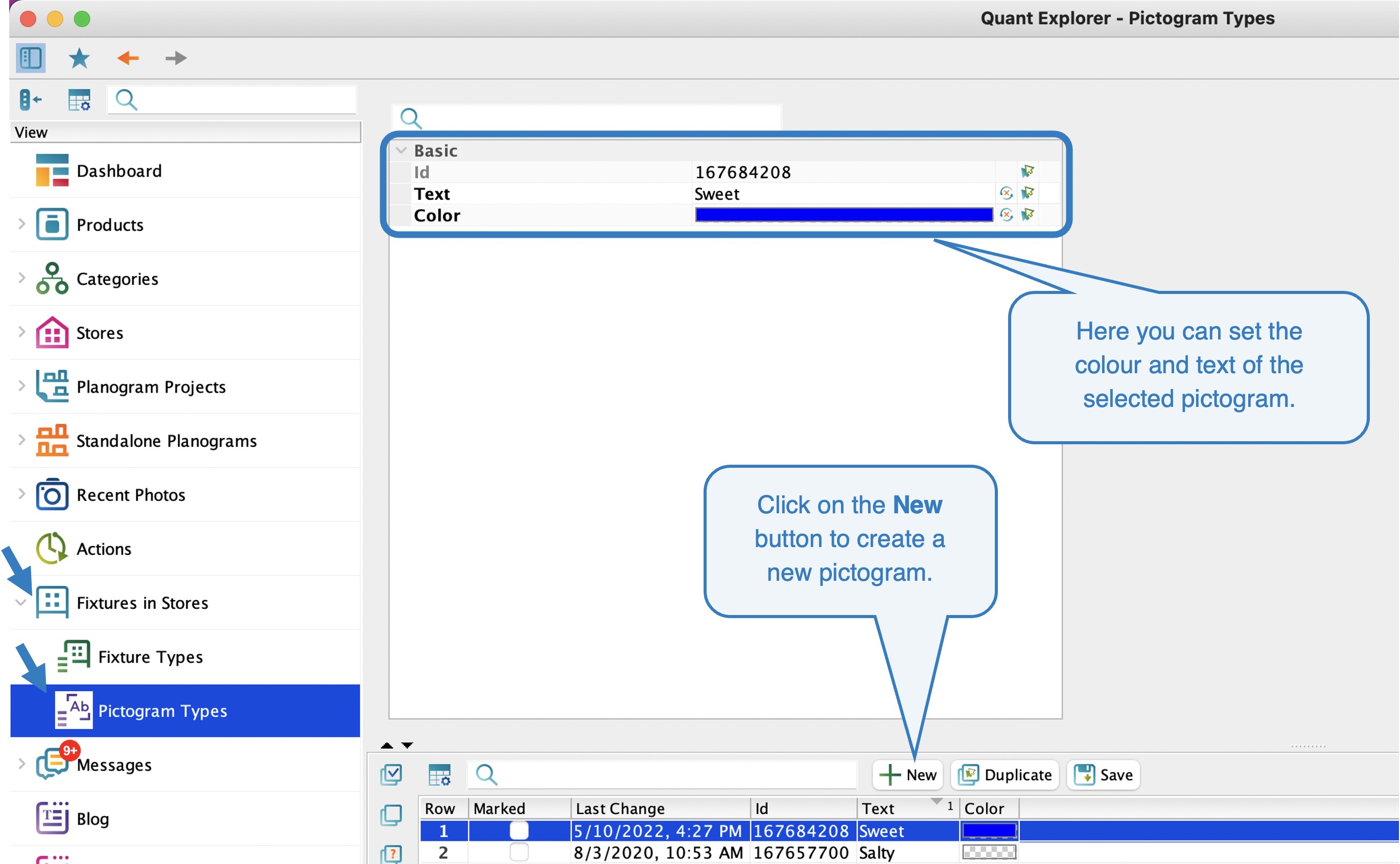Unmark all rows icon
The height and width of the screenshot is (864, 1400).
tap(392, 815)
